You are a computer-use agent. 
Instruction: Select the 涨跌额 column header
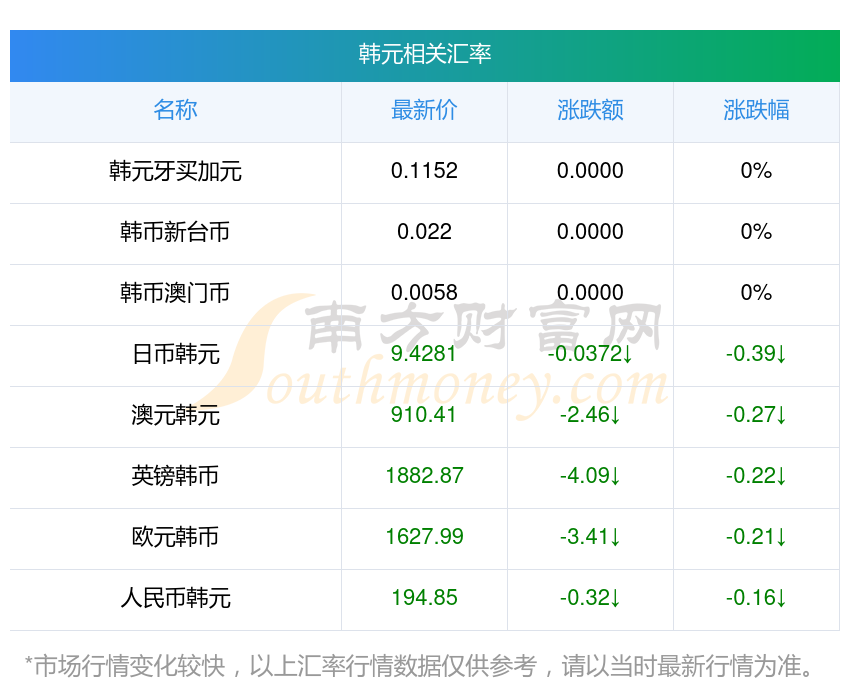[590, 110]
